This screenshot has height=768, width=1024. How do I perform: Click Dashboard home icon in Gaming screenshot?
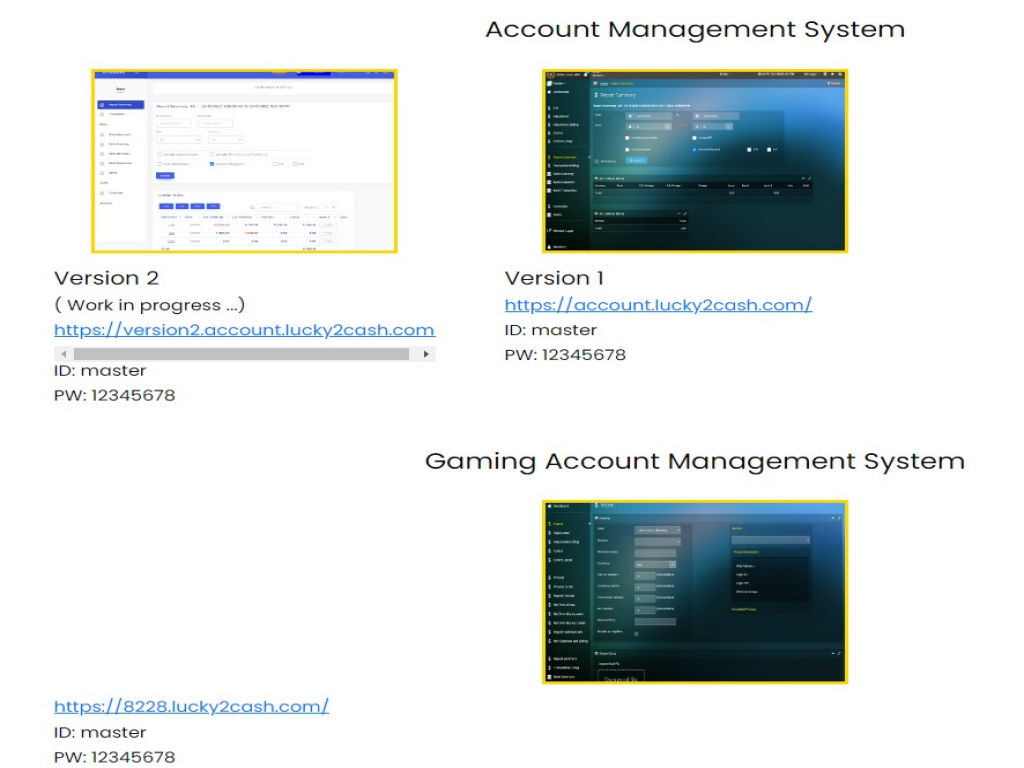[x=550, y=507]
